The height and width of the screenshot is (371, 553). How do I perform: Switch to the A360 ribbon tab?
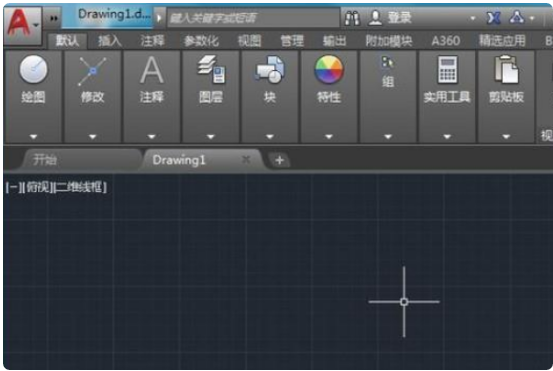446,41
